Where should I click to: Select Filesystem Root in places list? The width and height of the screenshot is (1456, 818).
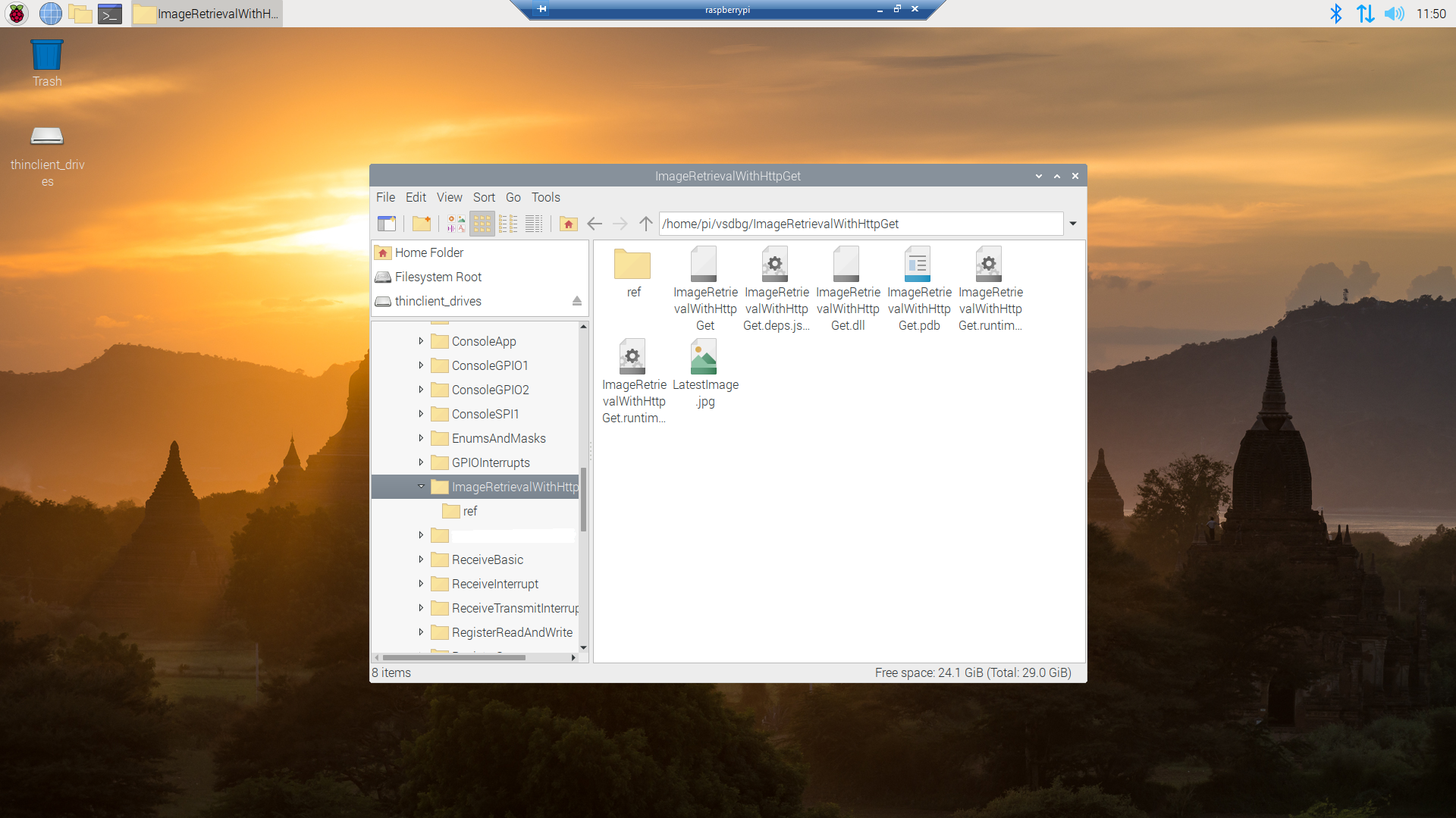[x=438, y=277]
